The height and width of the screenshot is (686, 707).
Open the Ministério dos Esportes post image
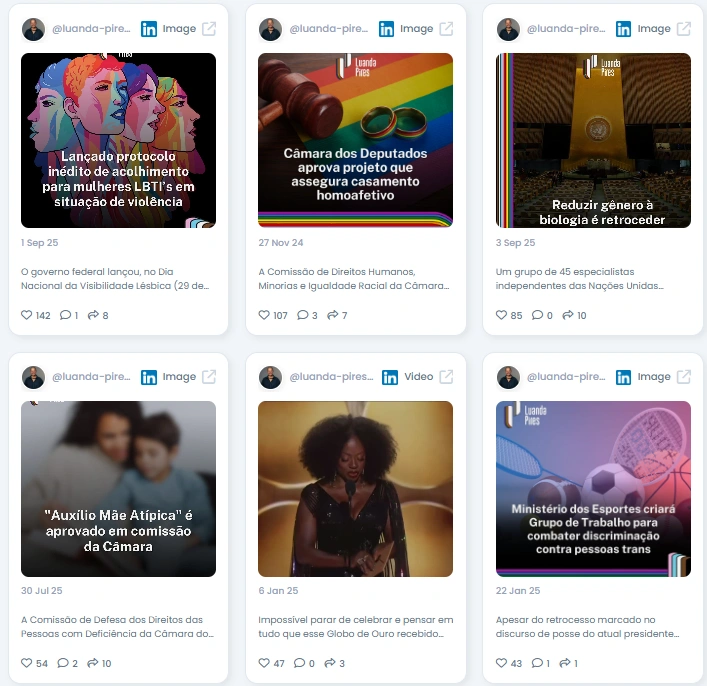pos(593,489)
